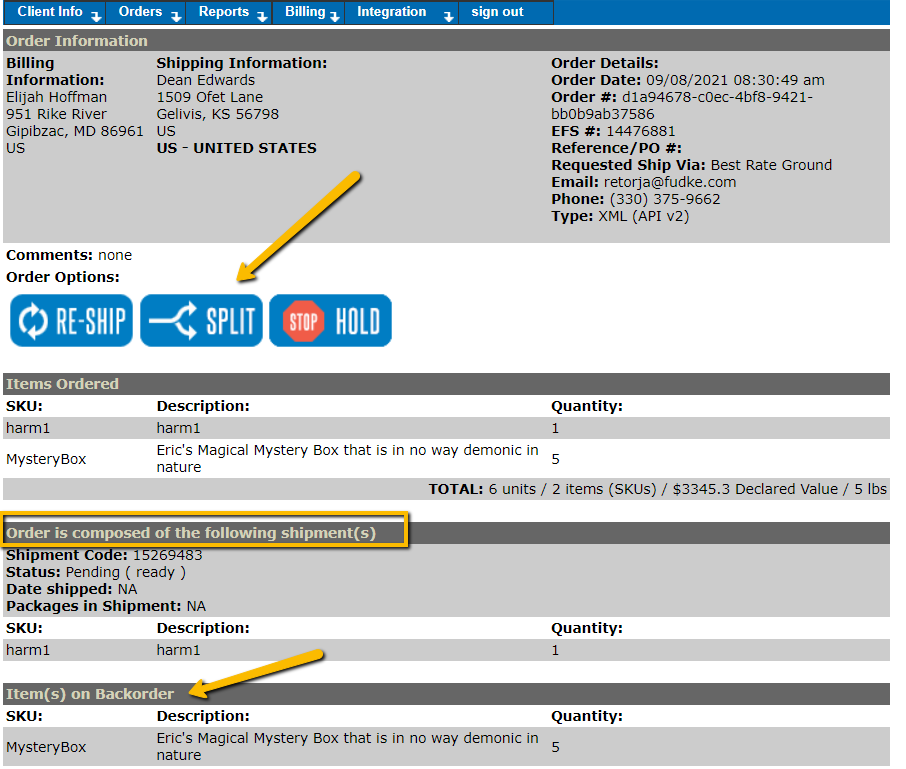This screenshot has height=769, width=906.
Task: Click the Comments: none line
Action: [69, 255]
